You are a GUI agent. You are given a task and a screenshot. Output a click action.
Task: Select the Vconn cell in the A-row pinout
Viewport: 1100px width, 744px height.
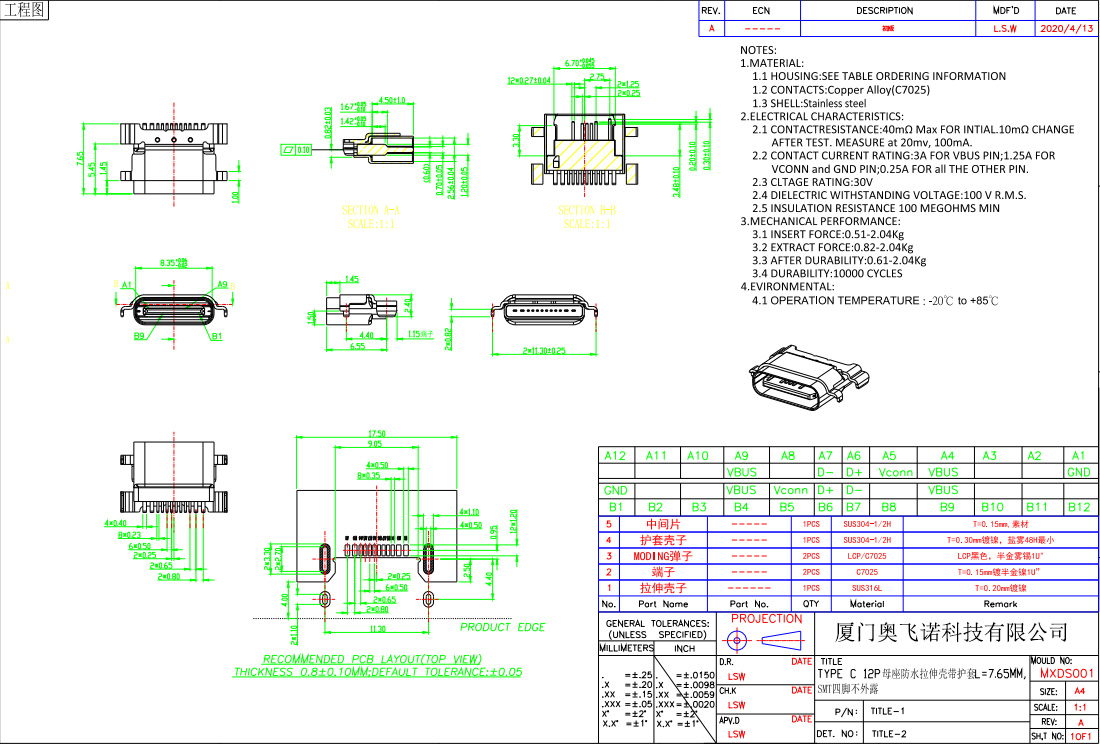(895, 472)
